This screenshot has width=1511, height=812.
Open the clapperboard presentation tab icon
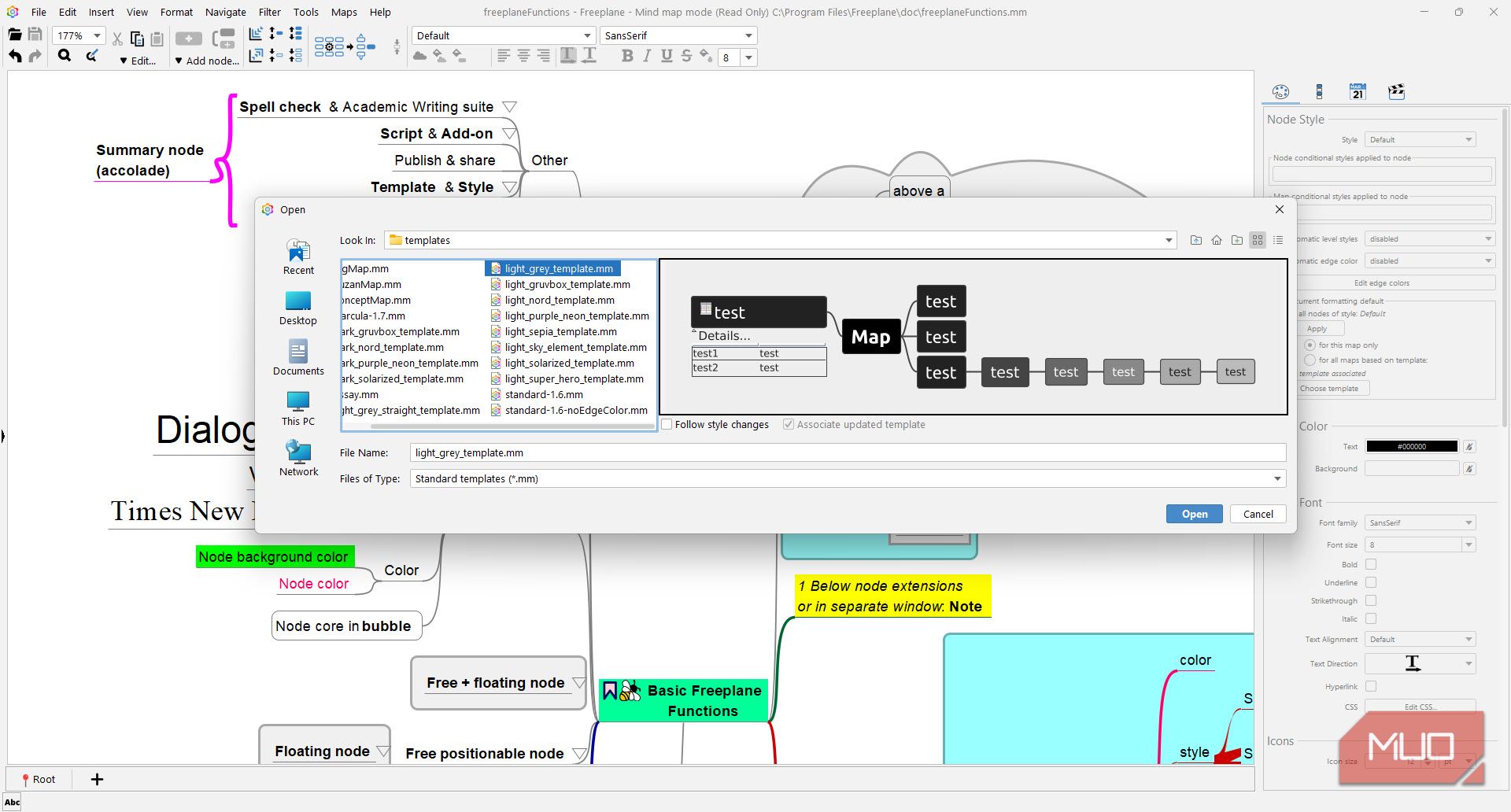click(1396, 91)
